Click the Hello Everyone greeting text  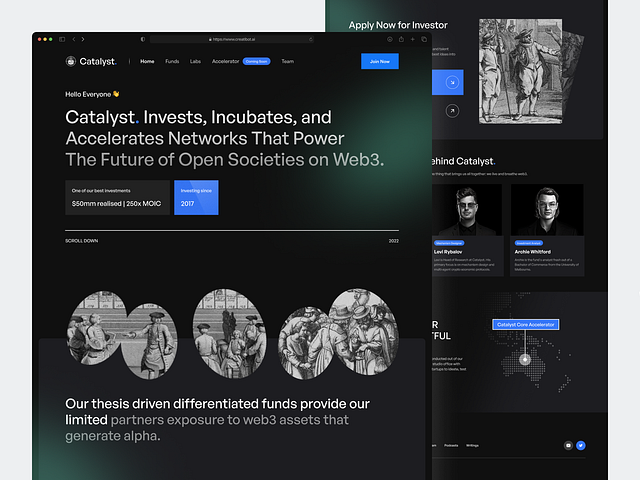(92, 94)
